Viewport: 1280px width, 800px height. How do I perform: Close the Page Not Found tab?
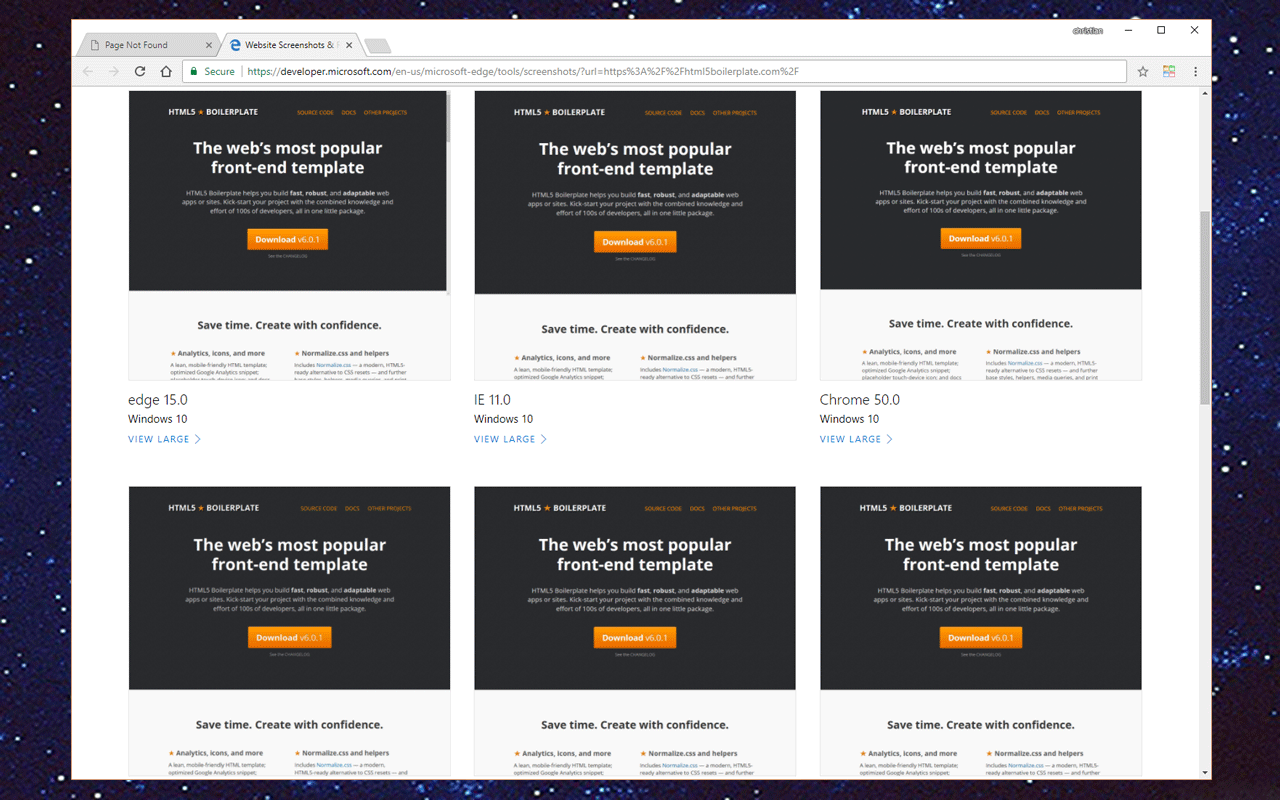pyautogui.click(x=209, y=44)
